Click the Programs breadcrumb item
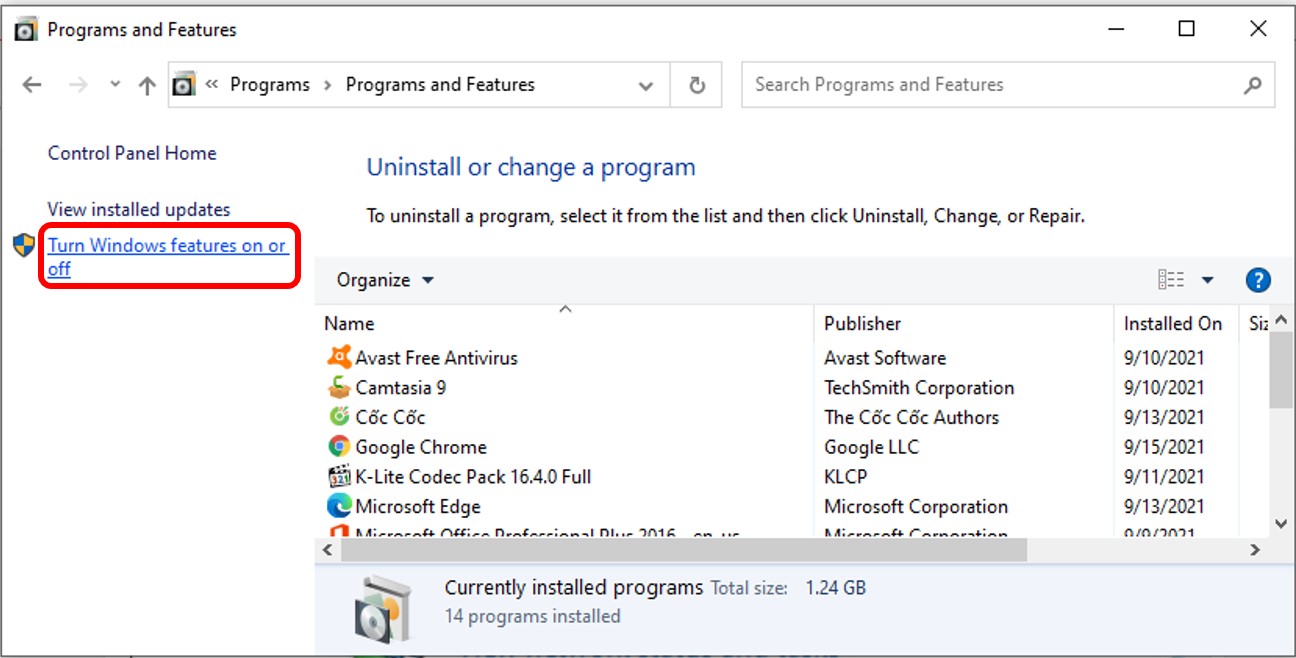 270,84
